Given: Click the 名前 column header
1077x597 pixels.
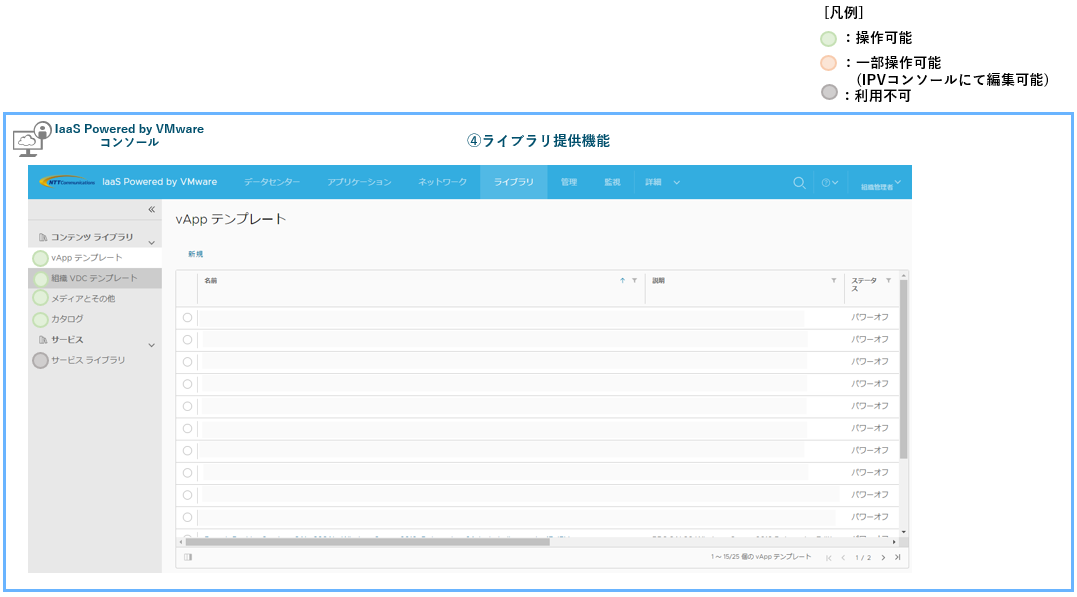Looking at the screenshot, I should point(211,281).
